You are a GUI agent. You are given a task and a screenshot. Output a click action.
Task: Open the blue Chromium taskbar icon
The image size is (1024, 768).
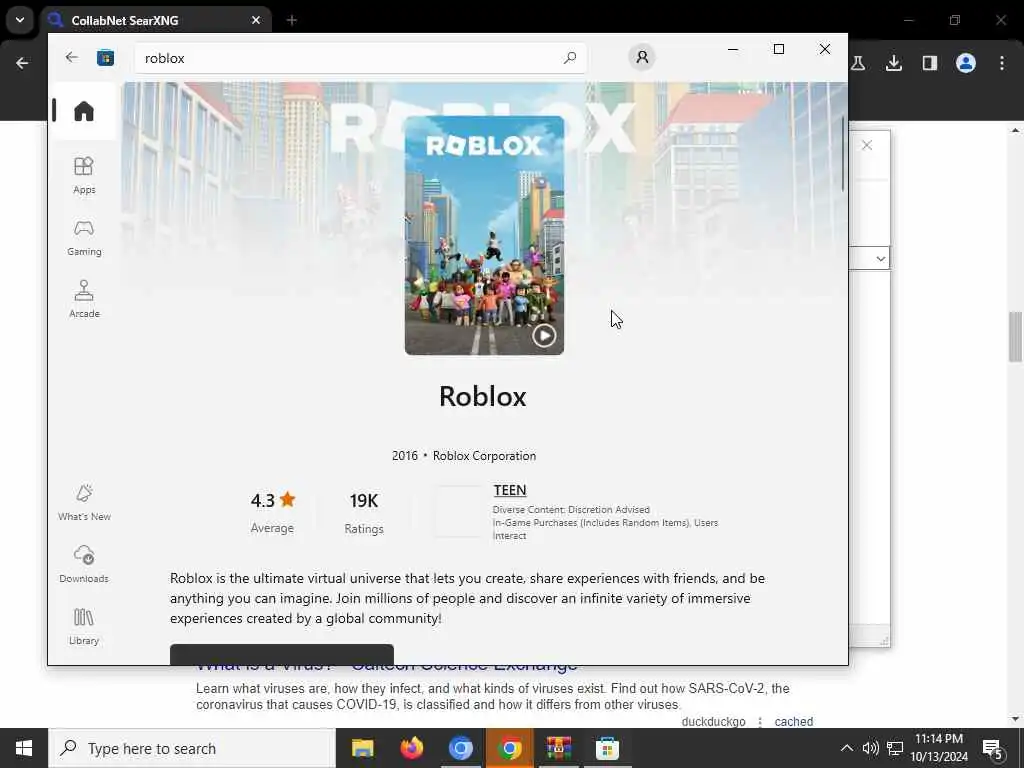point(460,748)
